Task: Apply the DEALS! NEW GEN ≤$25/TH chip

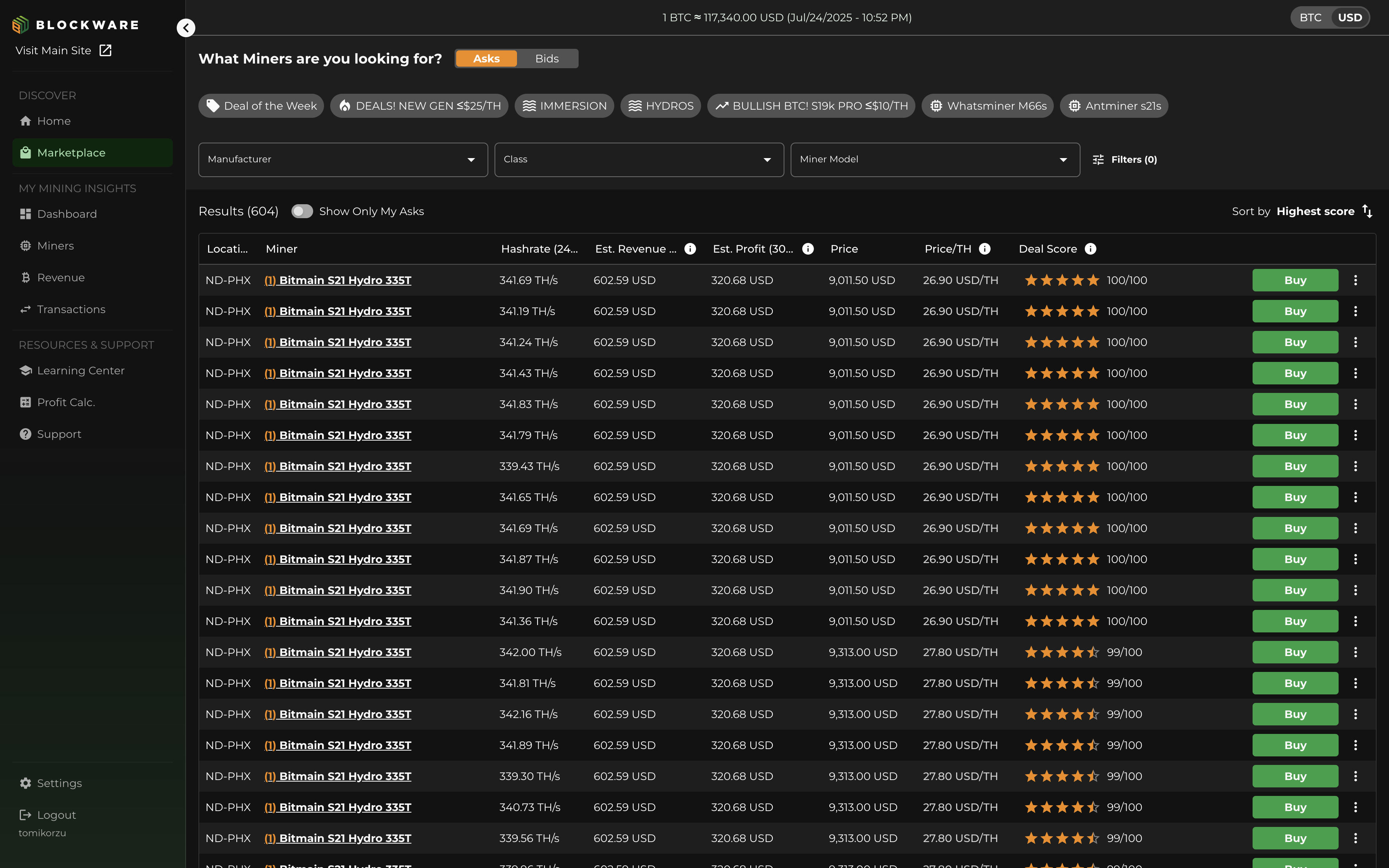Action: point(419,106)
